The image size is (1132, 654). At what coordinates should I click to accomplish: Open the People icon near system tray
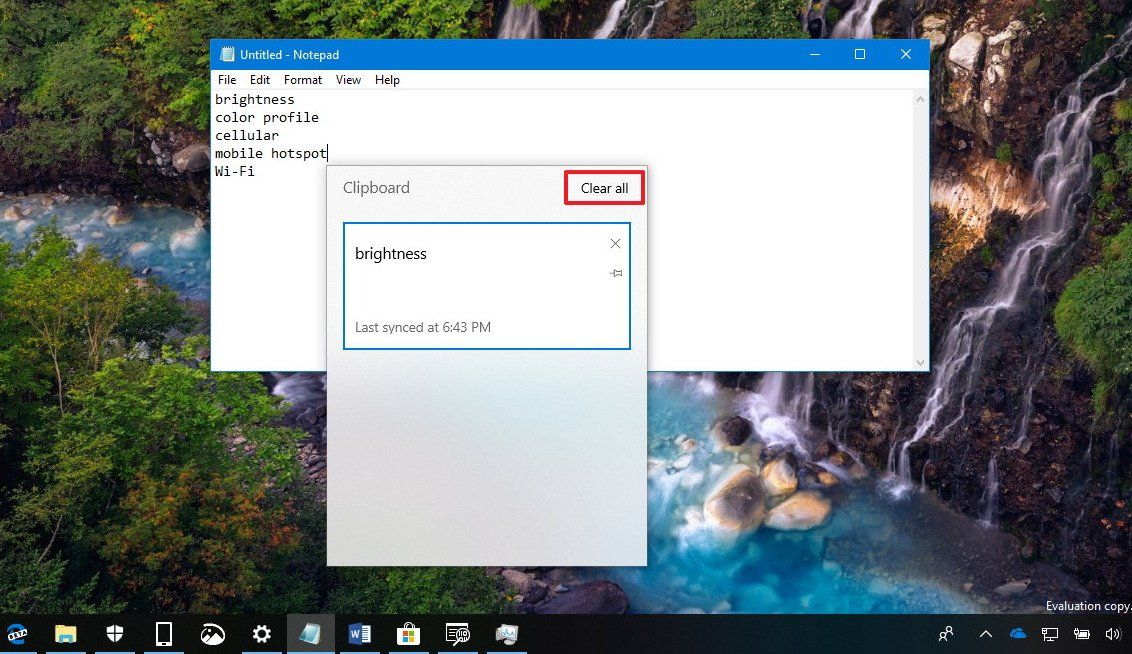(x=944, y=633)
